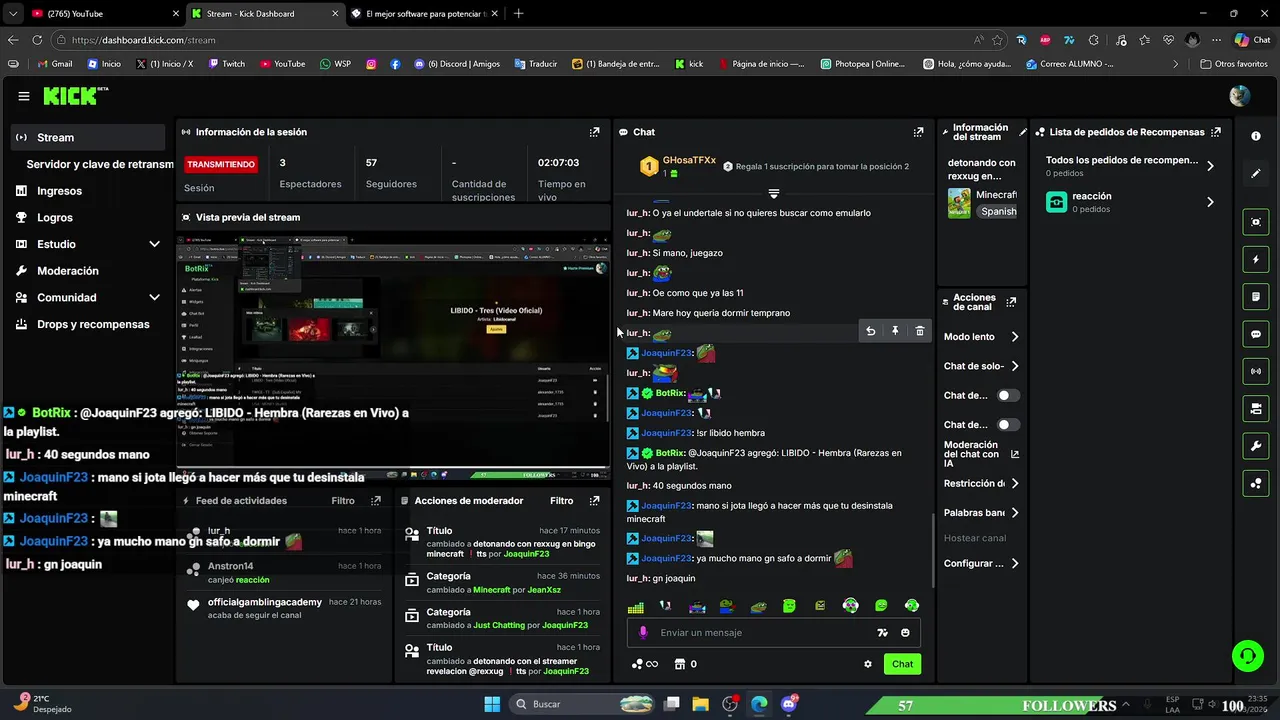Select Stream in the left sidebar

click(x=88, y=138)
